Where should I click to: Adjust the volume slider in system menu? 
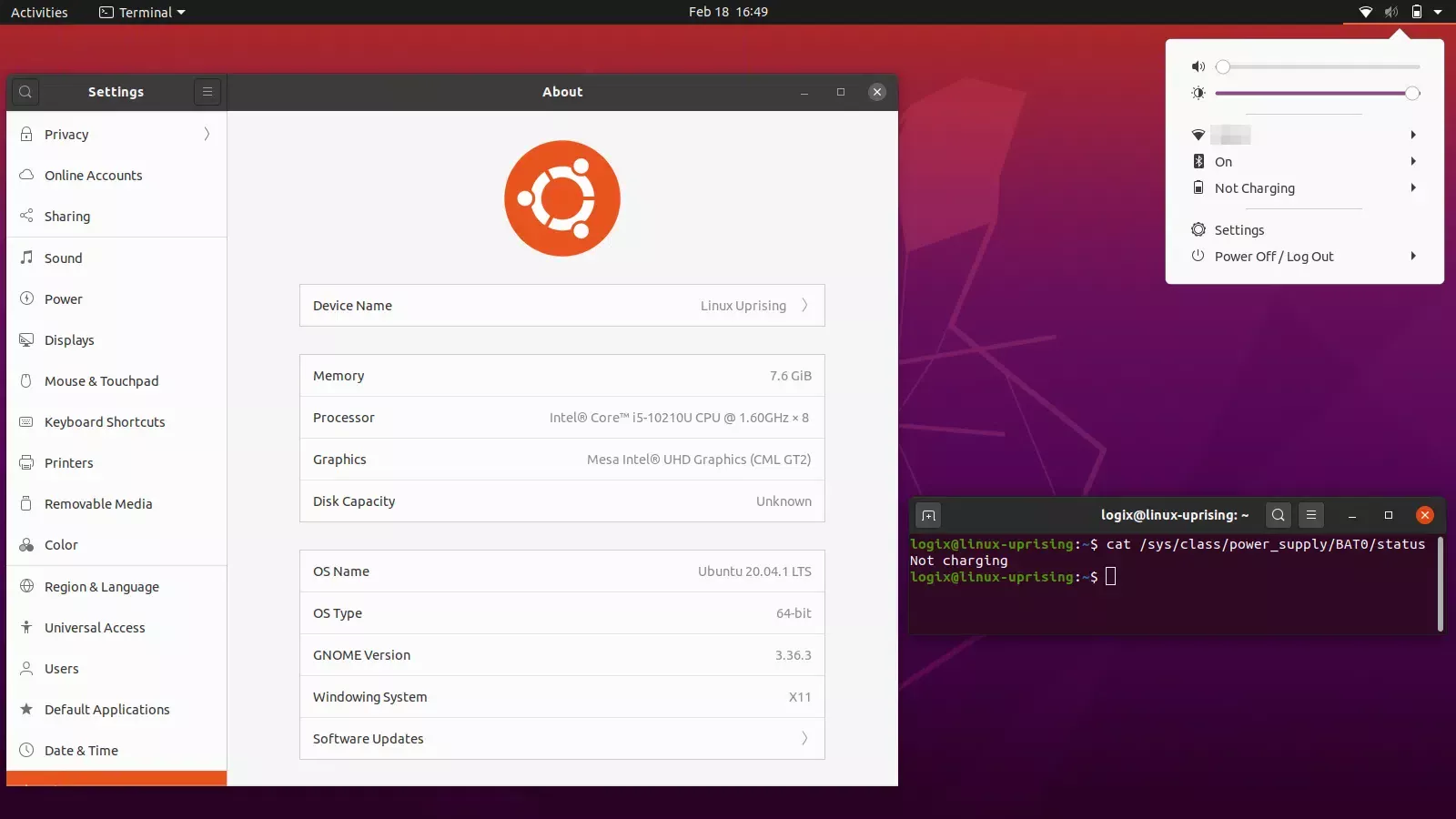(x=1318, y=66)
